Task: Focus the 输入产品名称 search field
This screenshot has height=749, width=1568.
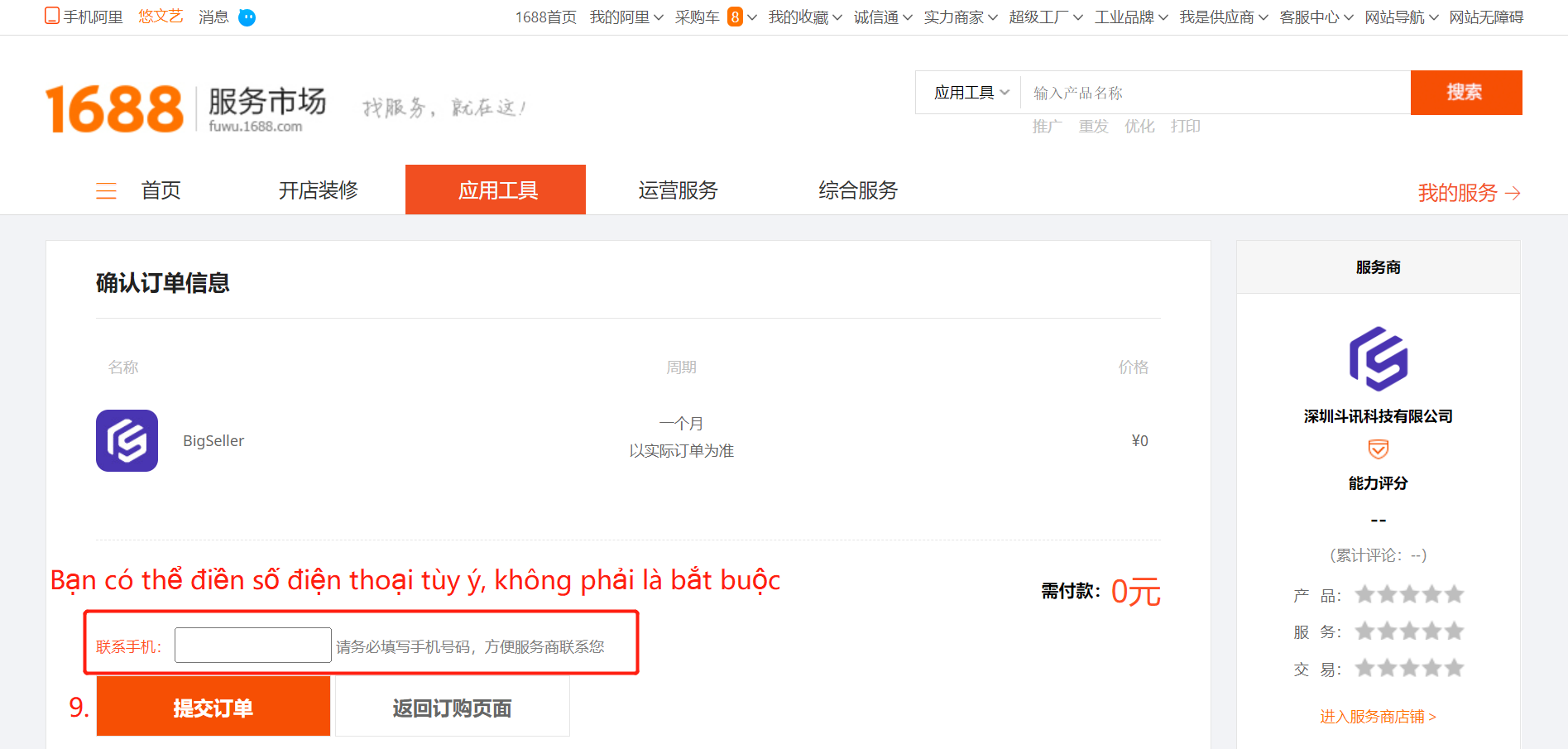Action: (x=1216, y=93)
